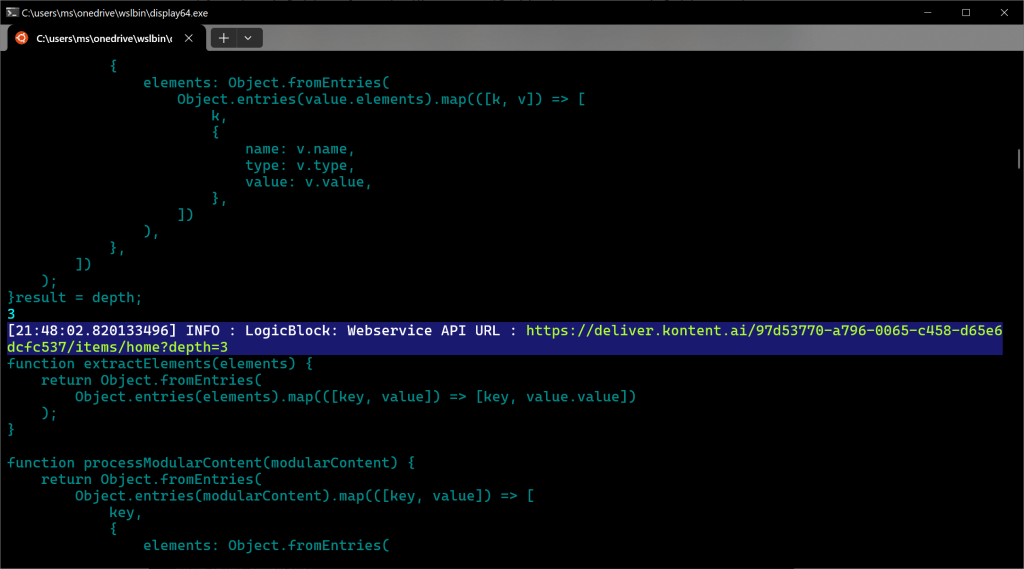
Task: Expand the new tab profiles dropdown chevron
Action: (x=248, y=38)
